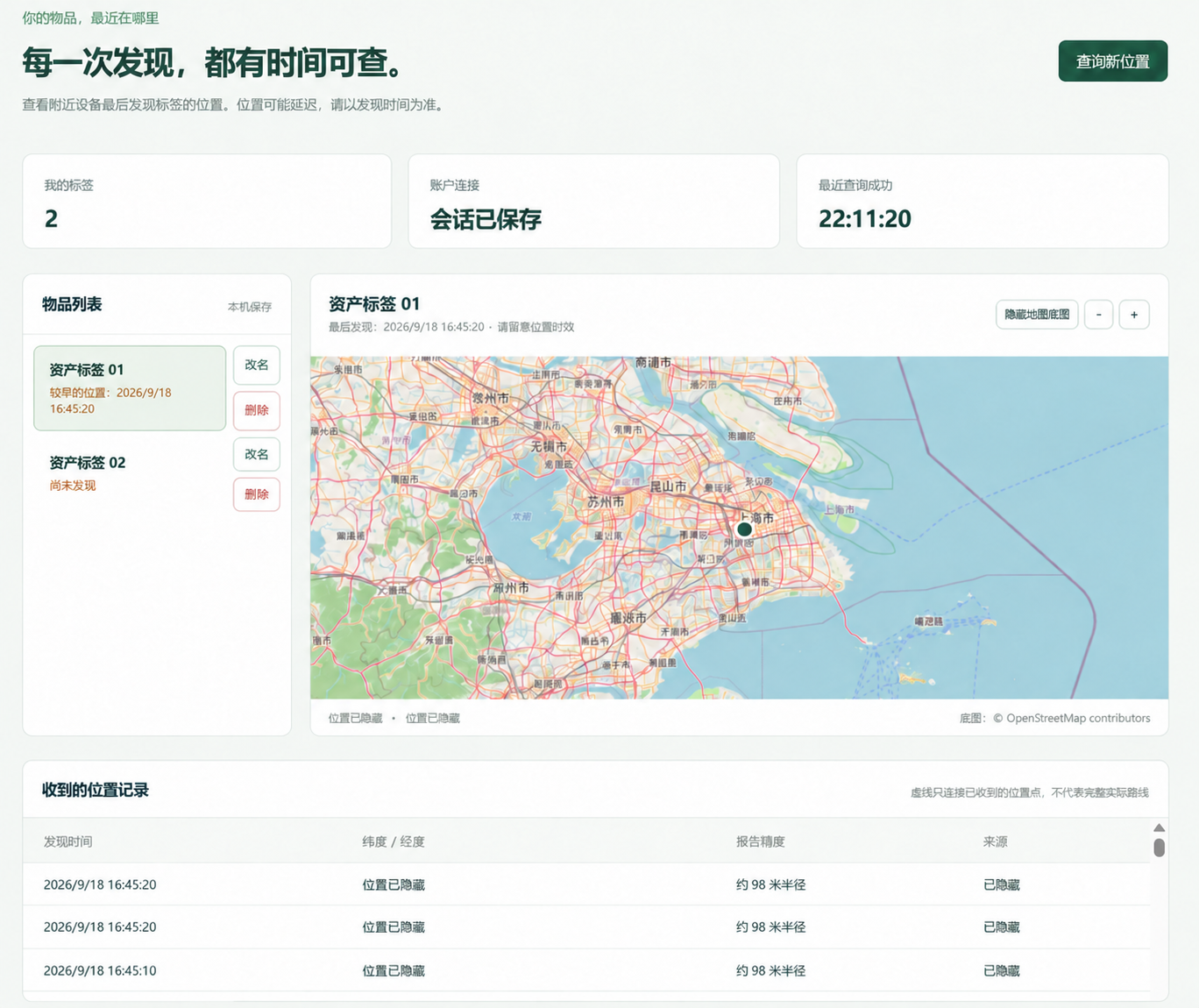
Task: Click 物品列表 panel heading
Action: coord(72,304)
